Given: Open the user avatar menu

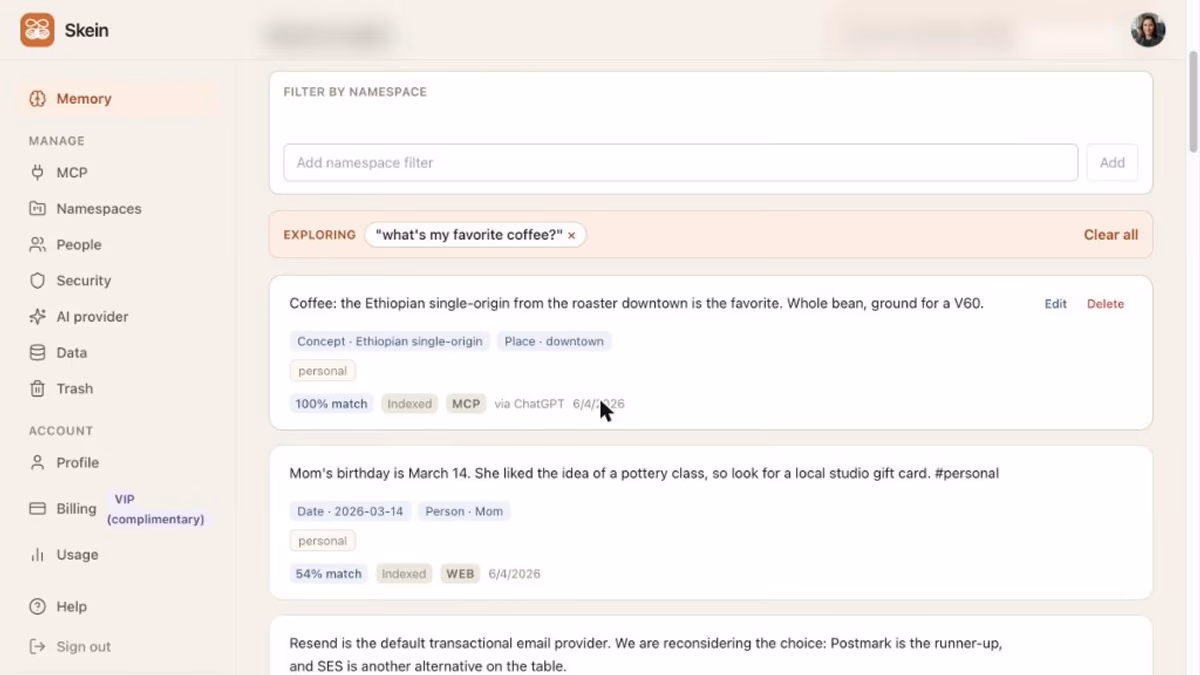Looking at the screenshot, I should click(1148, 30).
